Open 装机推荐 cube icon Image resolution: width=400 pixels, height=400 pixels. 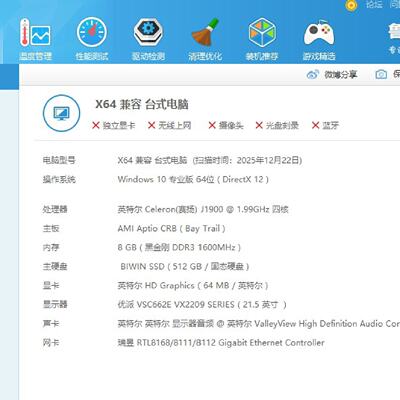point(262,32)
